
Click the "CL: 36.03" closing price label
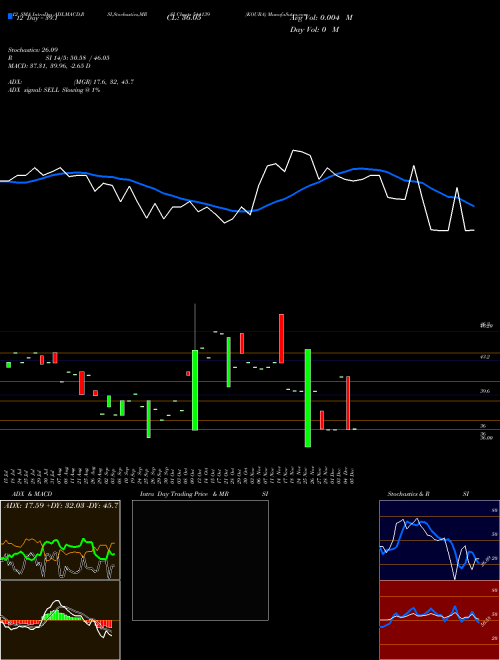click(184, 18)
